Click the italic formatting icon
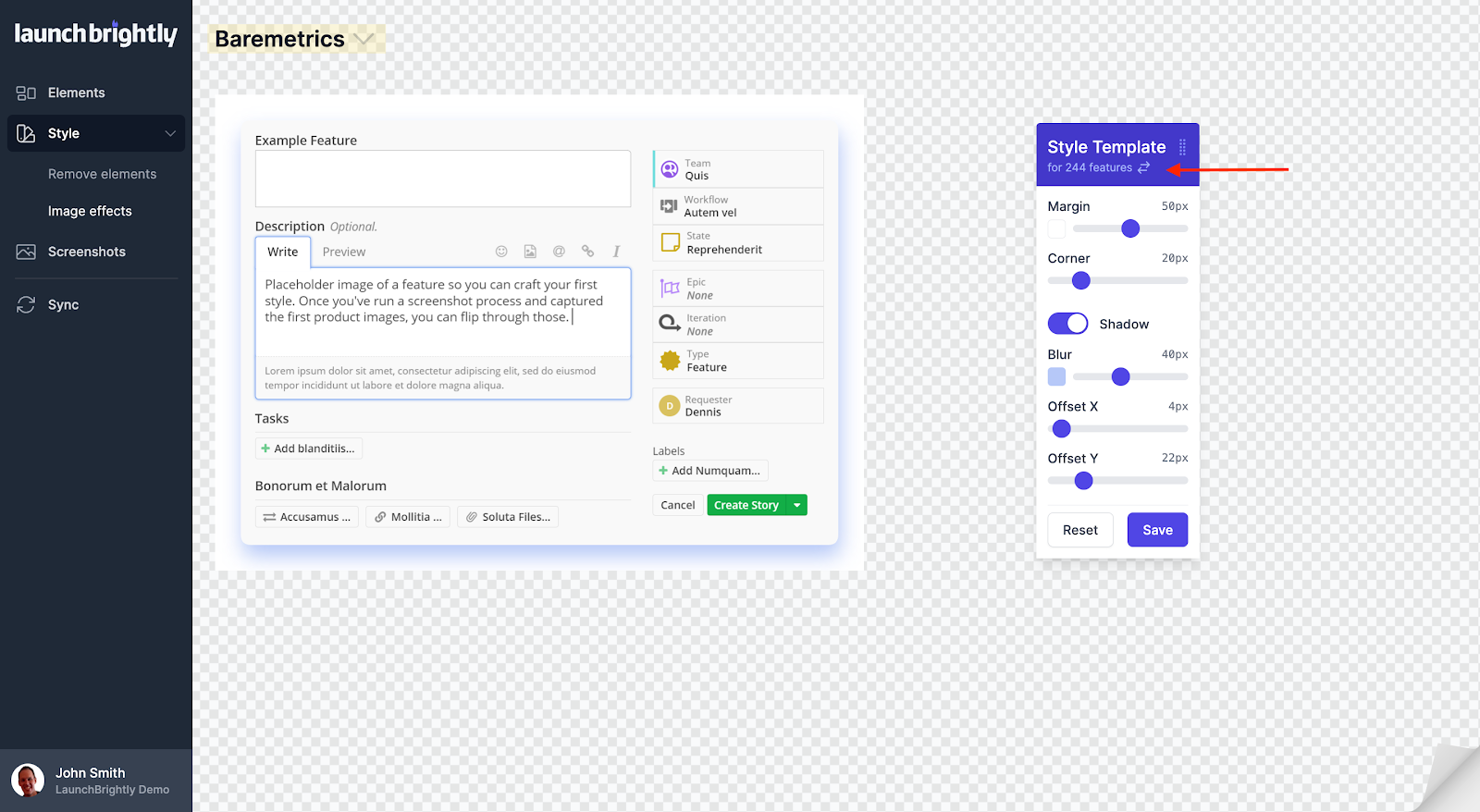Screen dimensions: 1480x812 [616, 252]
